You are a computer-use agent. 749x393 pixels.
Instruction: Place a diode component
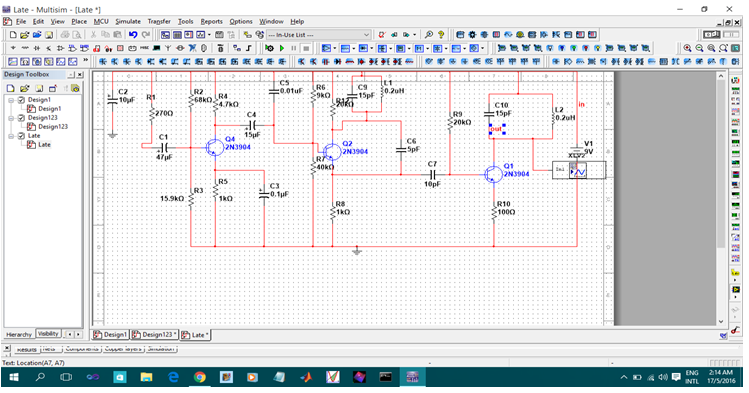[37, 48]
